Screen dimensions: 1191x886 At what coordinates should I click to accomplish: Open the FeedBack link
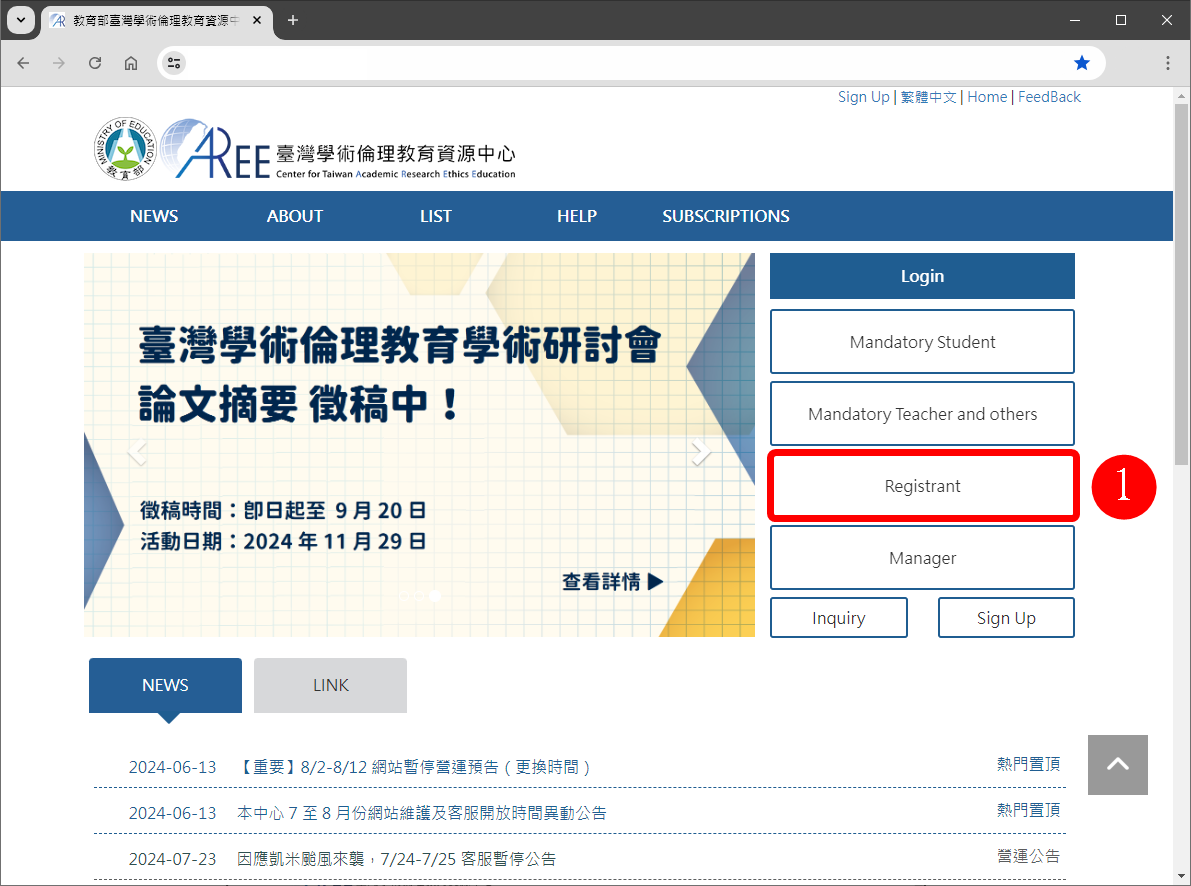click(x=1049, y=97)
